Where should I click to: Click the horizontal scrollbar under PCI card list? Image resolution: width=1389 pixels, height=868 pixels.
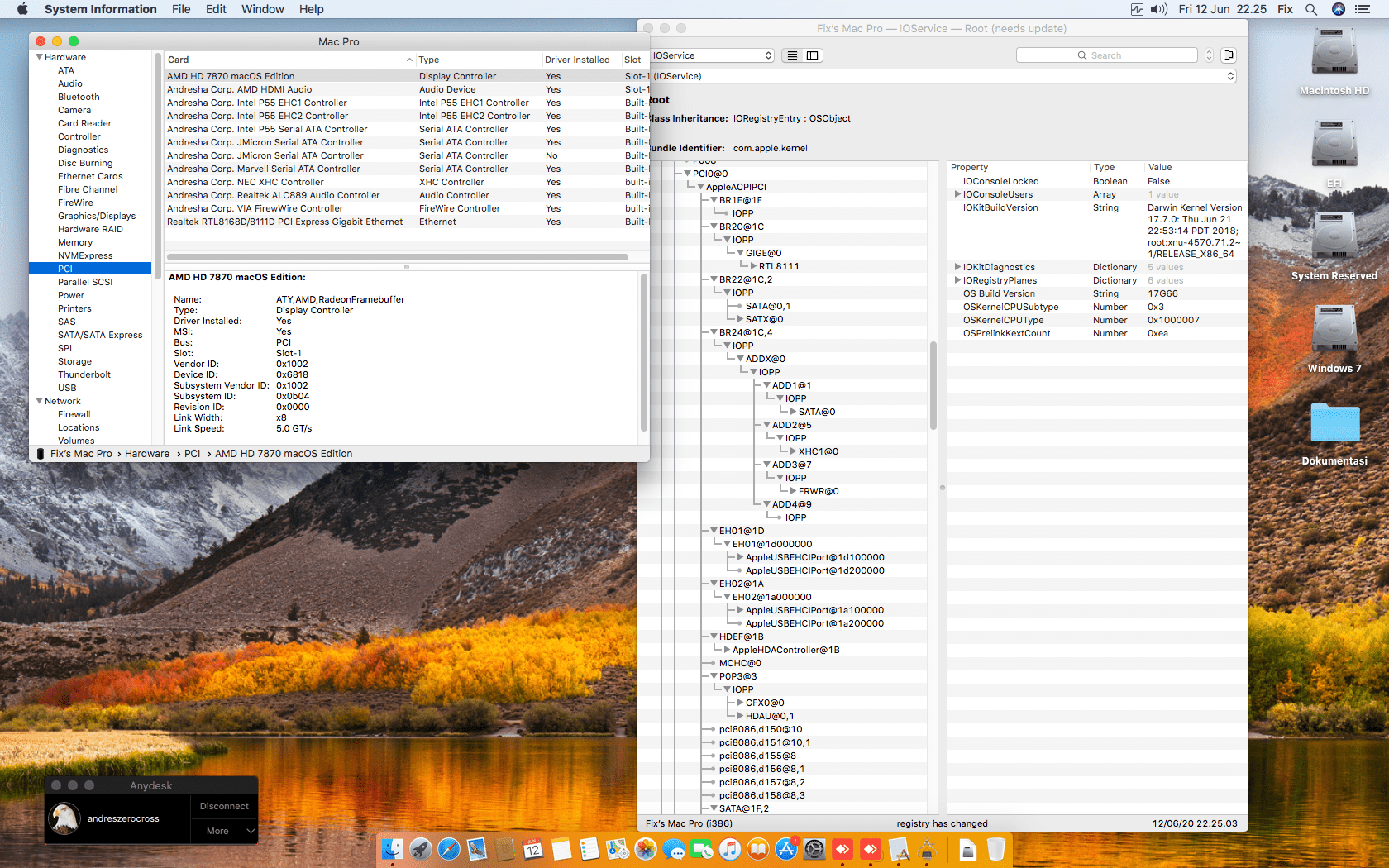tap(398, 257)
